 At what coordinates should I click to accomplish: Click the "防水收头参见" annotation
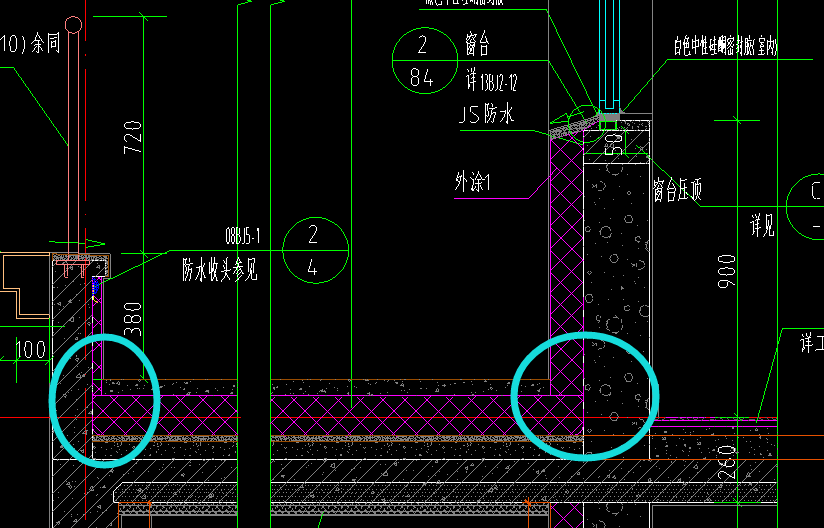pos(220,270)
